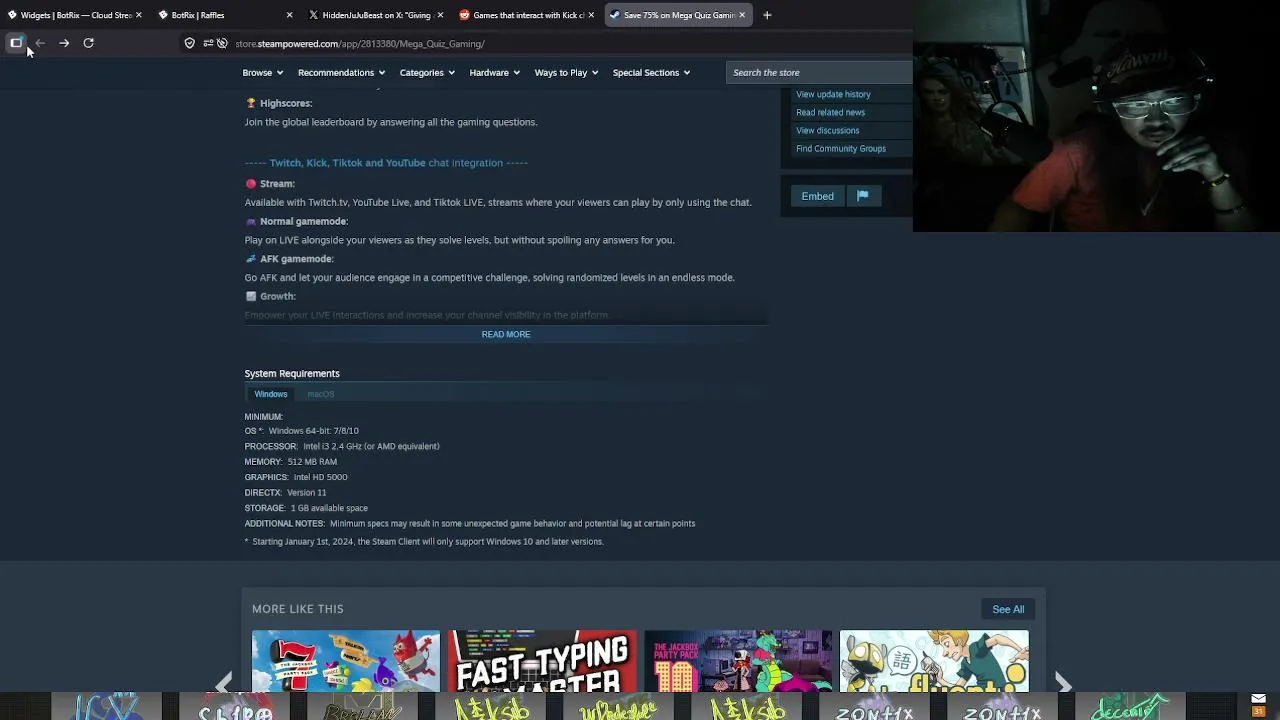Expand the Ways to Play menu
This screenshot has width=1280, height=720.
(566, 72)
